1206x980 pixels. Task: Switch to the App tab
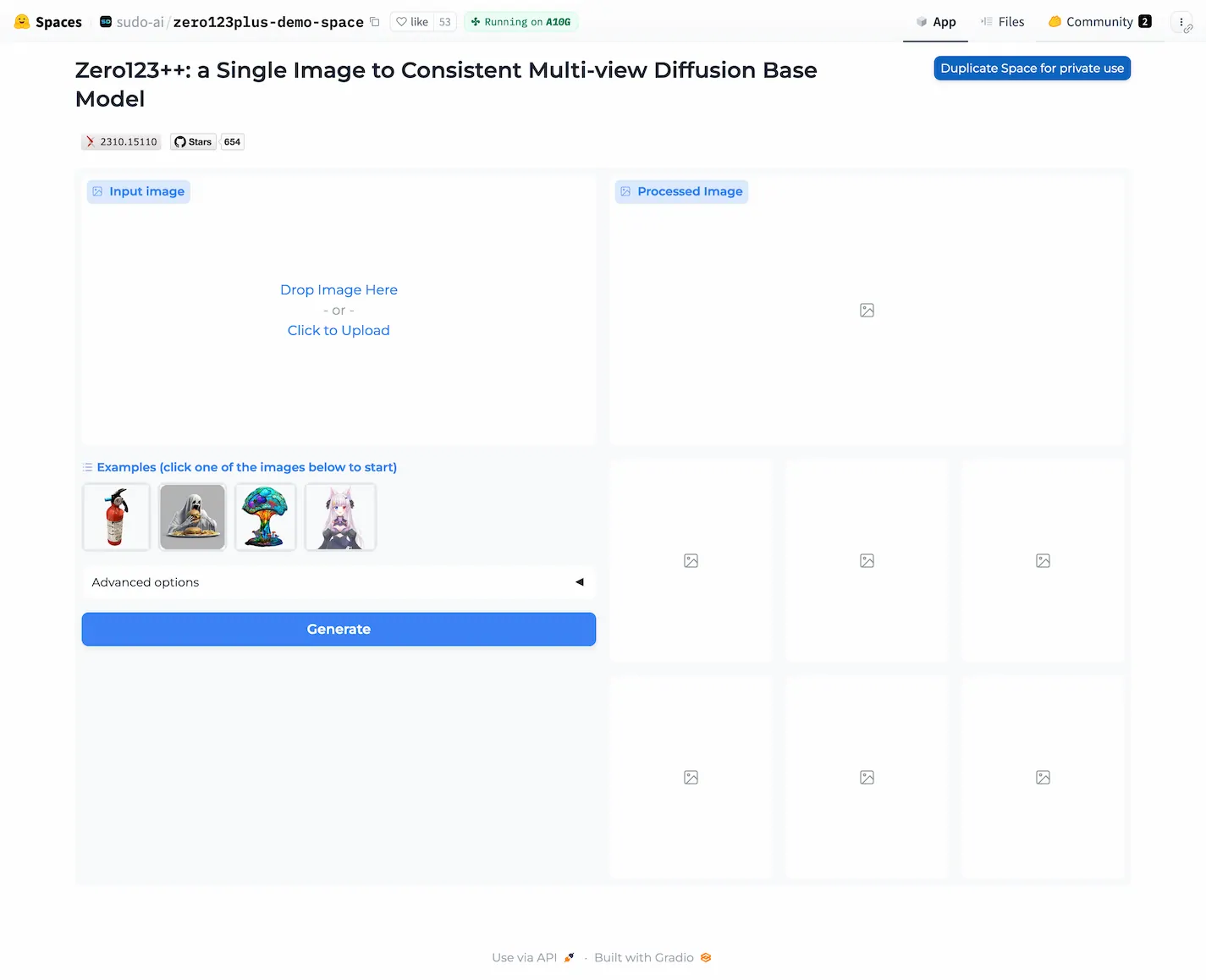coord(935,22)
